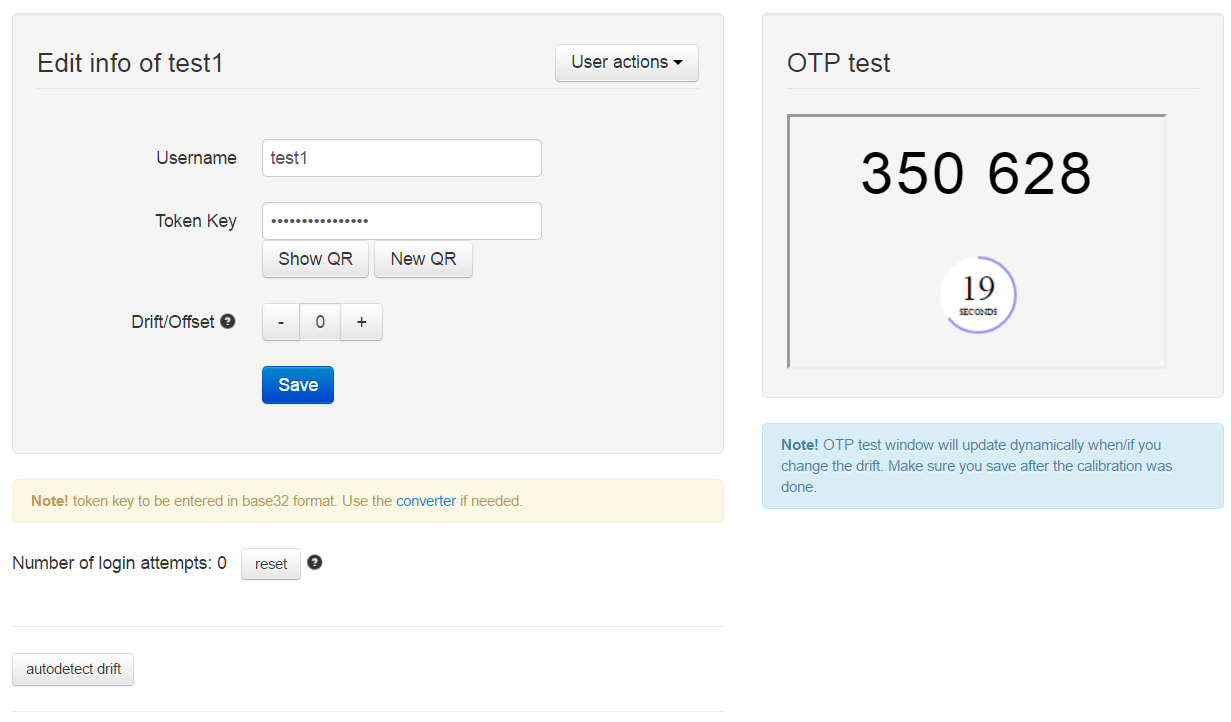
Task: Generate a New QR code
Action: point(423,259)
